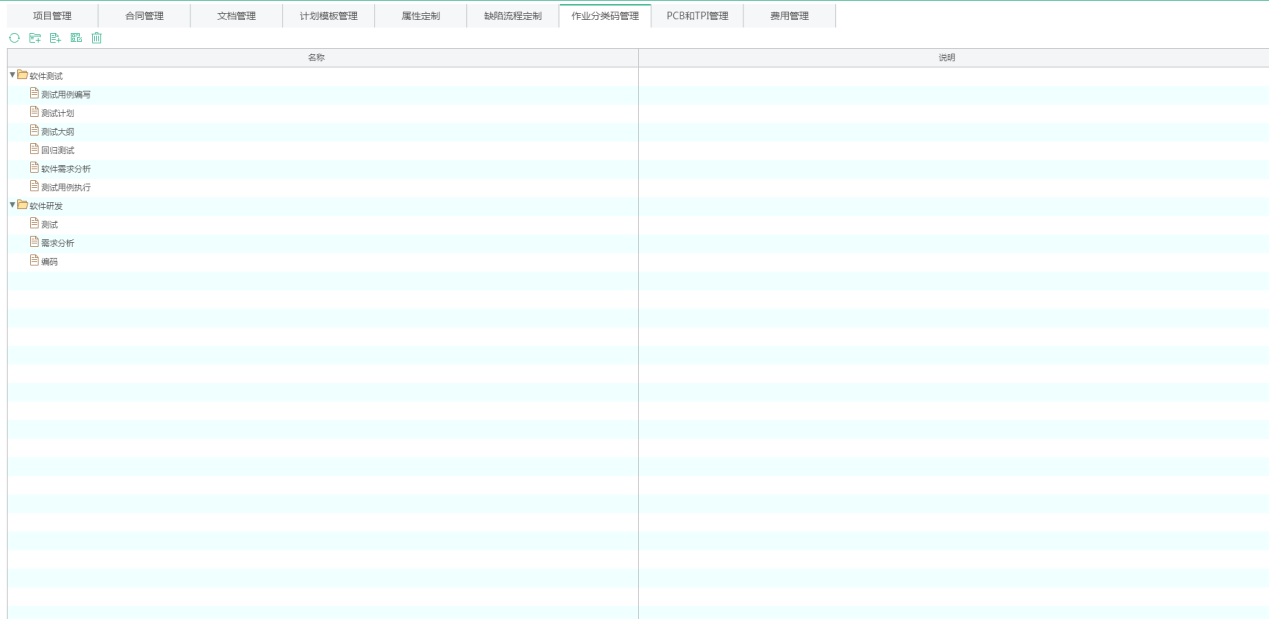Click the add document code icon
Image resolution: width=1269 pixels, height=619 pixels.
tap(55, 38)
